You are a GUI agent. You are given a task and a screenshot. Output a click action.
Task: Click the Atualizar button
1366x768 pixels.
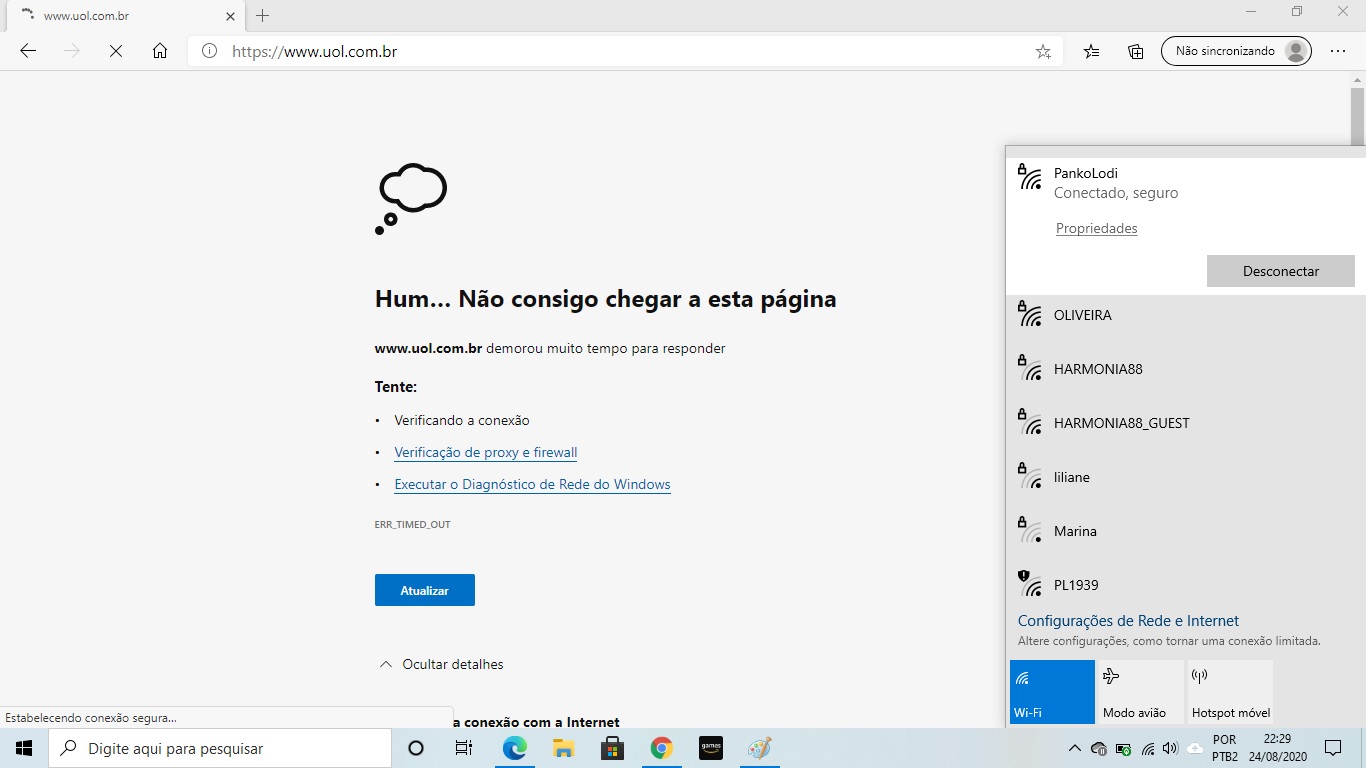coord(425,590)
